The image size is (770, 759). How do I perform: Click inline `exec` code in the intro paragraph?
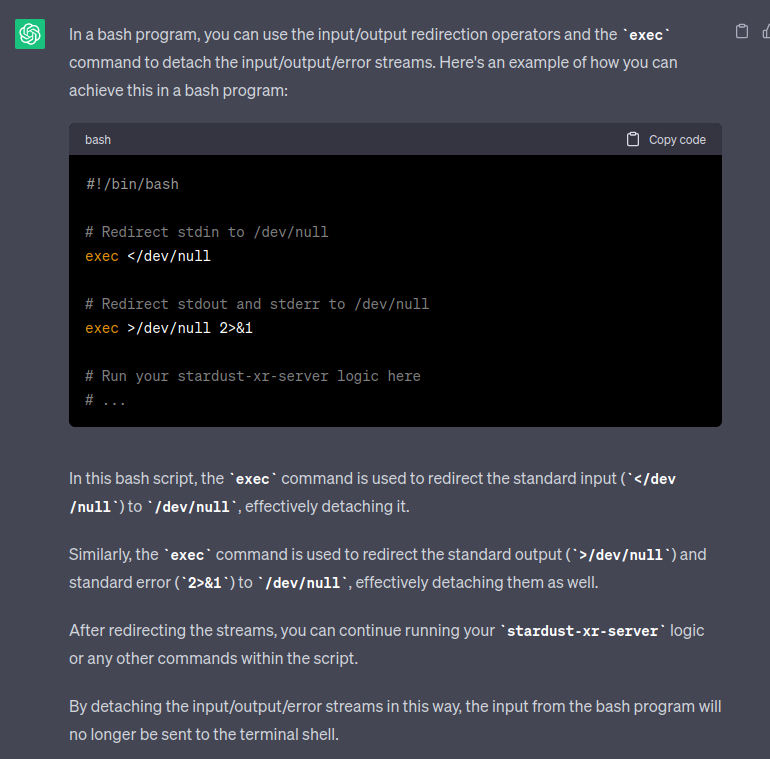(x=646, y=35)
